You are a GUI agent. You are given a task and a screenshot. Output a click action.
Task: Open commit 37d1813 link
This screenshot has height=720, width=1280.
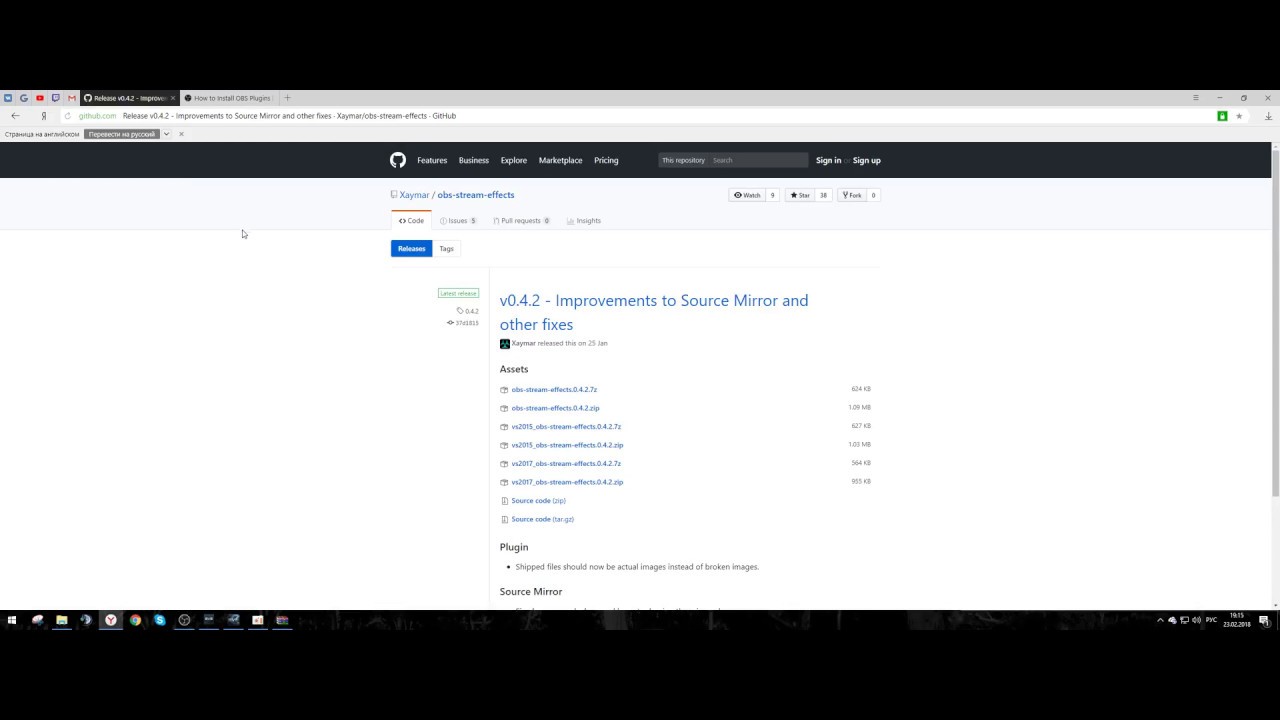click(x=463, y=323)
